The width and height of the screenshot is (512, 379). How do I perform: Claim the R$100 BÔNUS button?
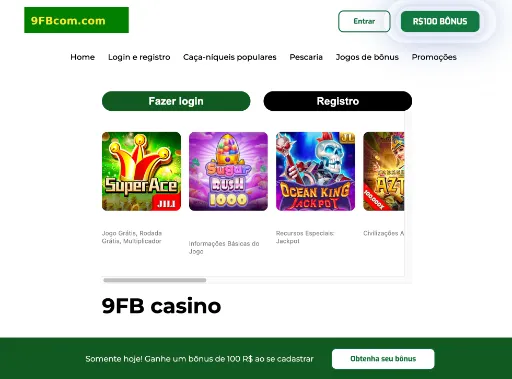click(440, 21)
